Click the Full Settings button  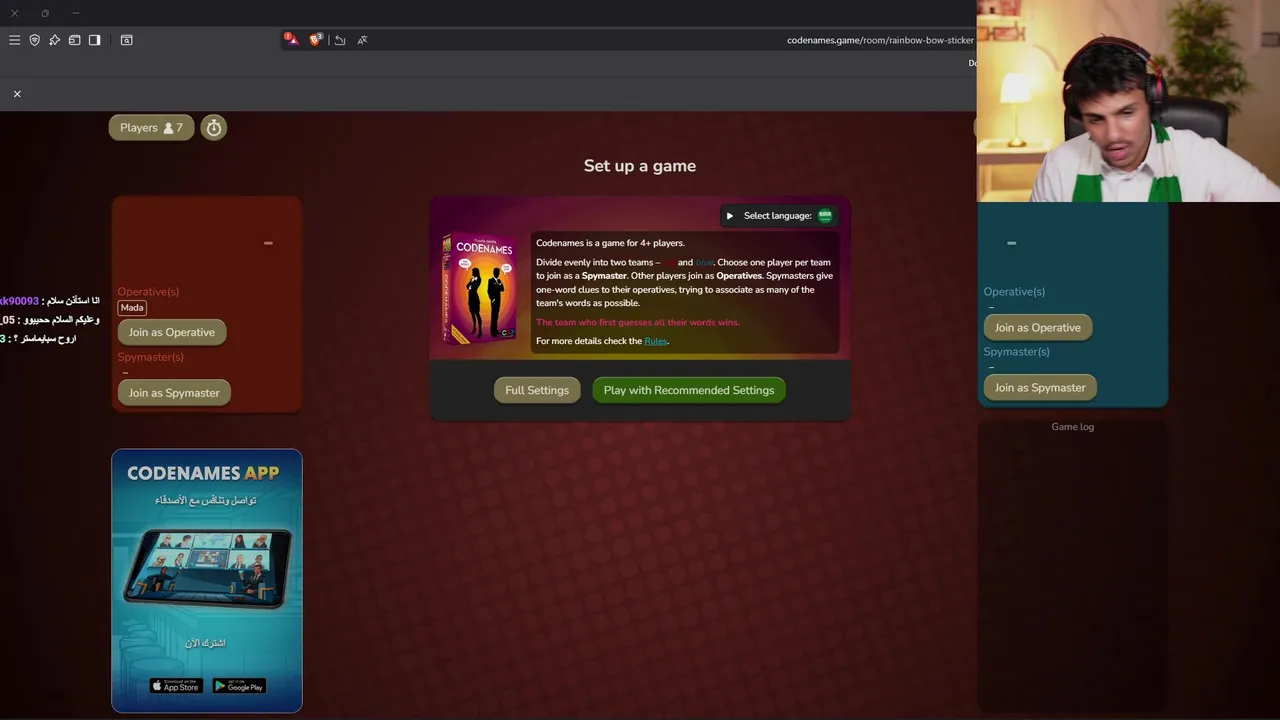click(x=537, y=390)
